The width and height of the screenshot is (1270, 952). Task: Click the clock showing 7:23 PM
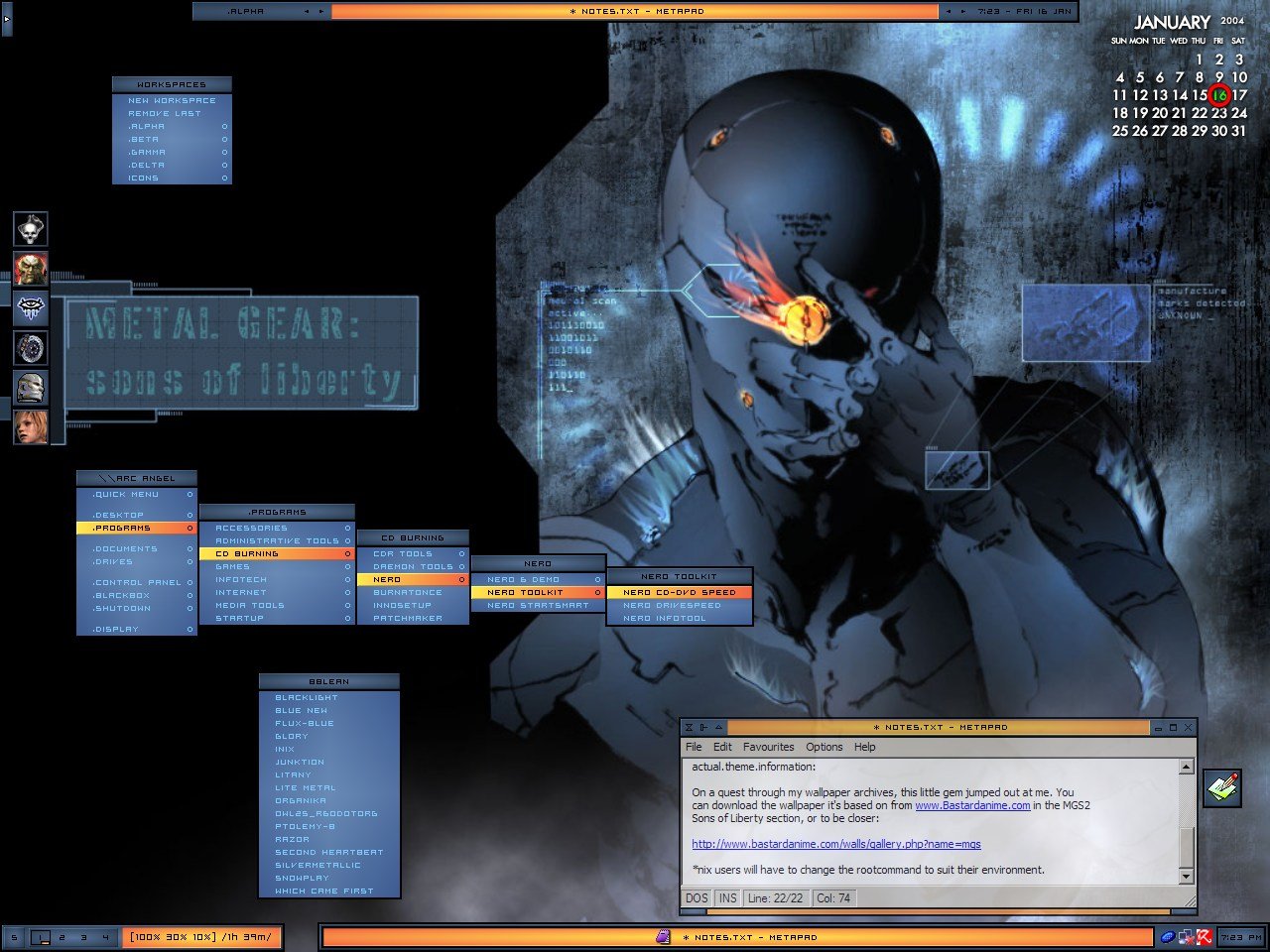1241,937
